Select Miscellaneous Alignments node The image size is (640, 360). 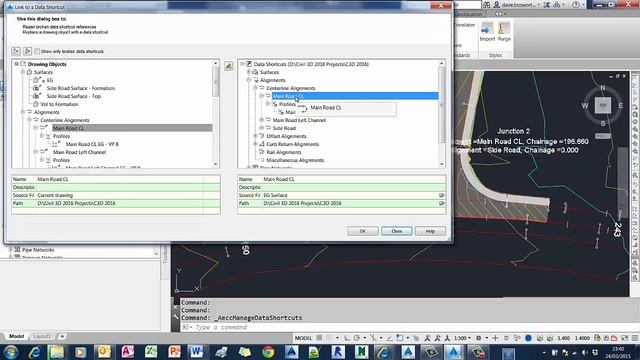tap(295, 160)
